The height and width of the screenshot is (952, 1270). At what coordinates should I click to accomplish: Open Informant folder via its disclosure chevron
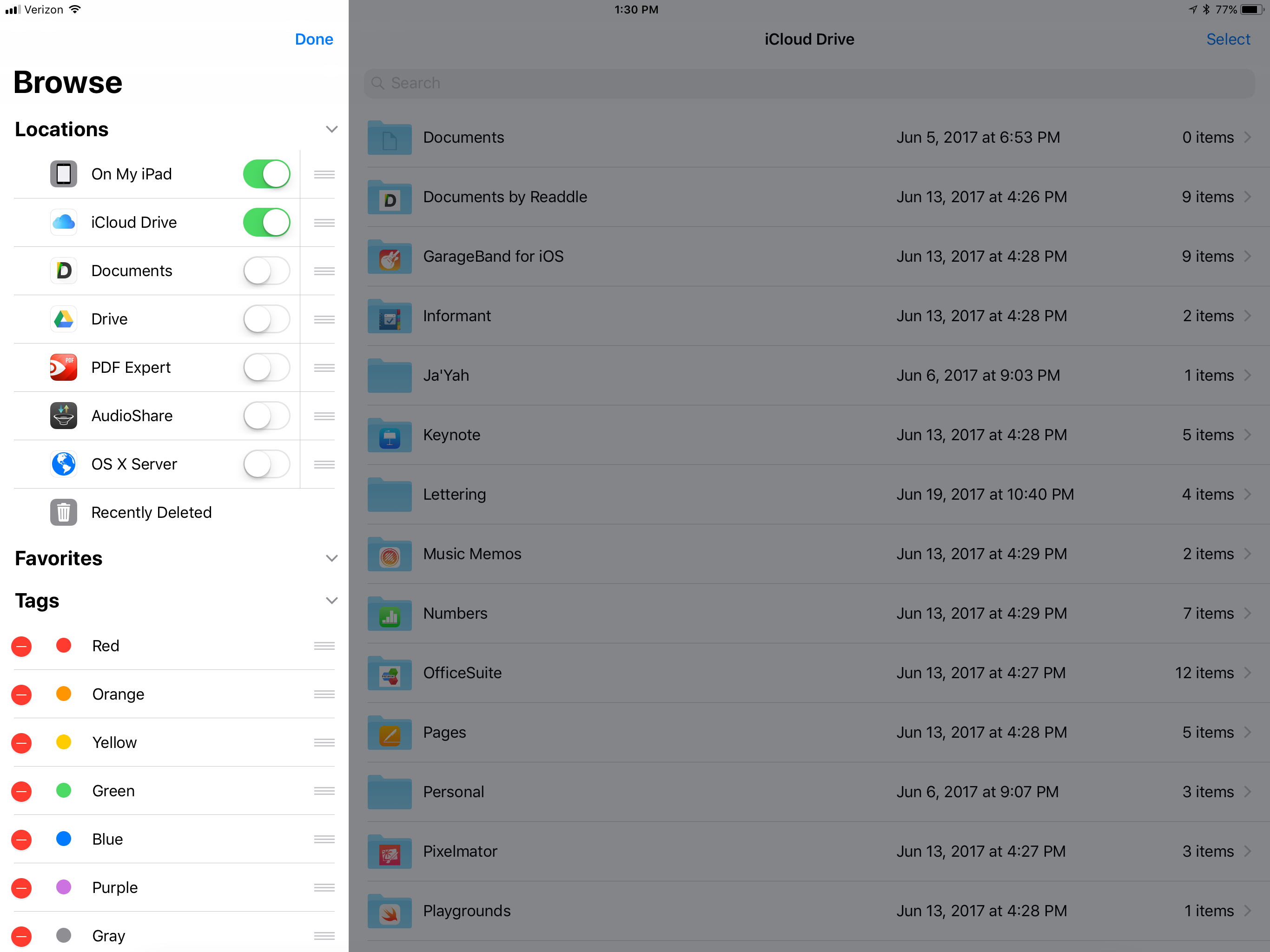tap(1248, 316)
